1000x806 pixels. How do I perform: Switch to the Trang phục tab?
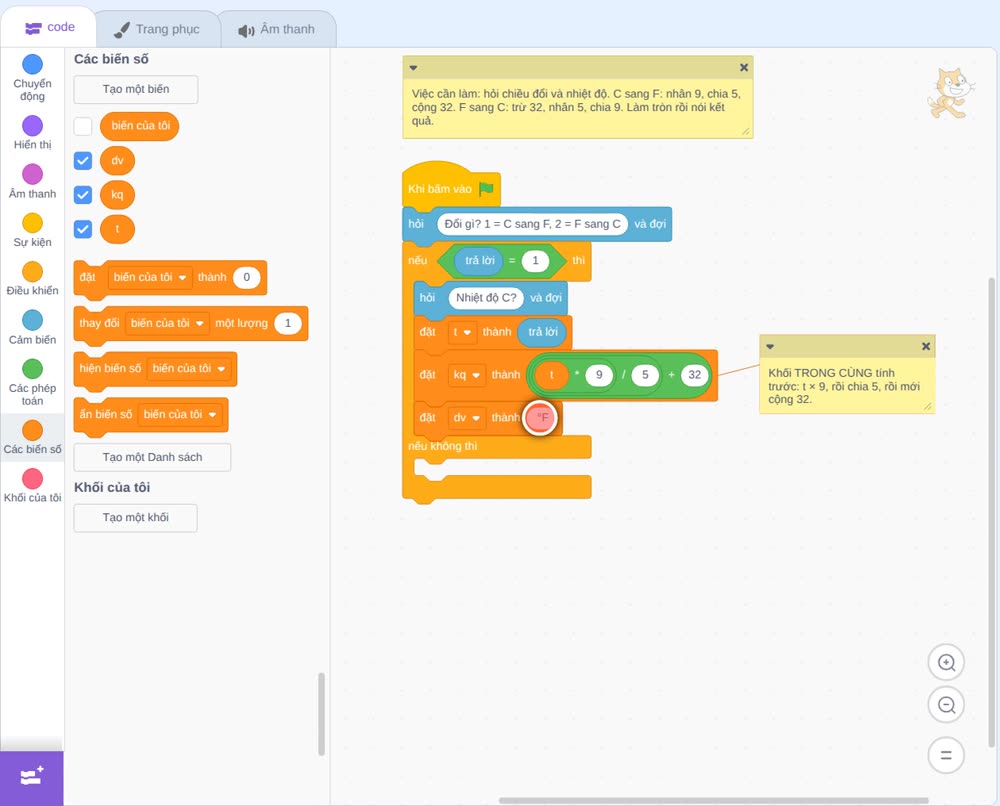pyautogui.click(x=157, y=29)
